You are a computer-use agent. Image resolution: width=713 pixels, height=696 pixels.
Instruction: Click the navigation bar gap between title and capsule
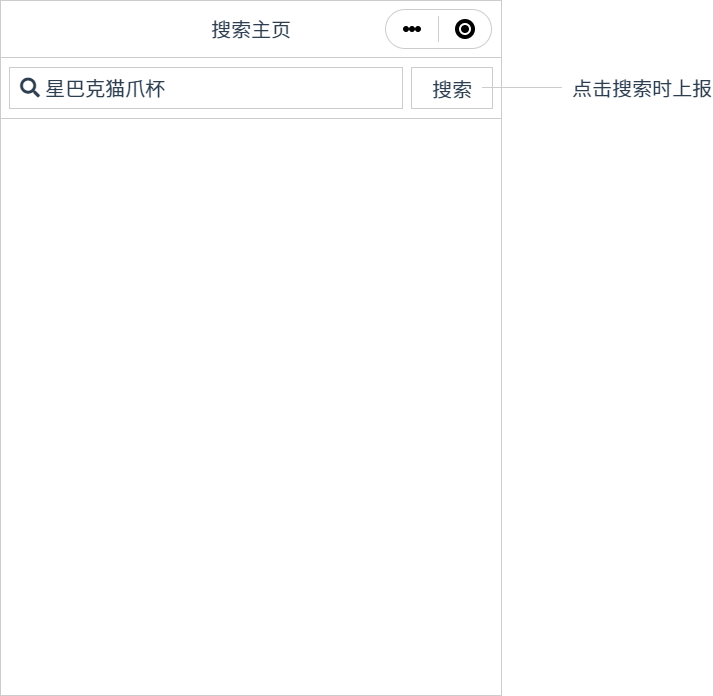(x=338, y=30)
